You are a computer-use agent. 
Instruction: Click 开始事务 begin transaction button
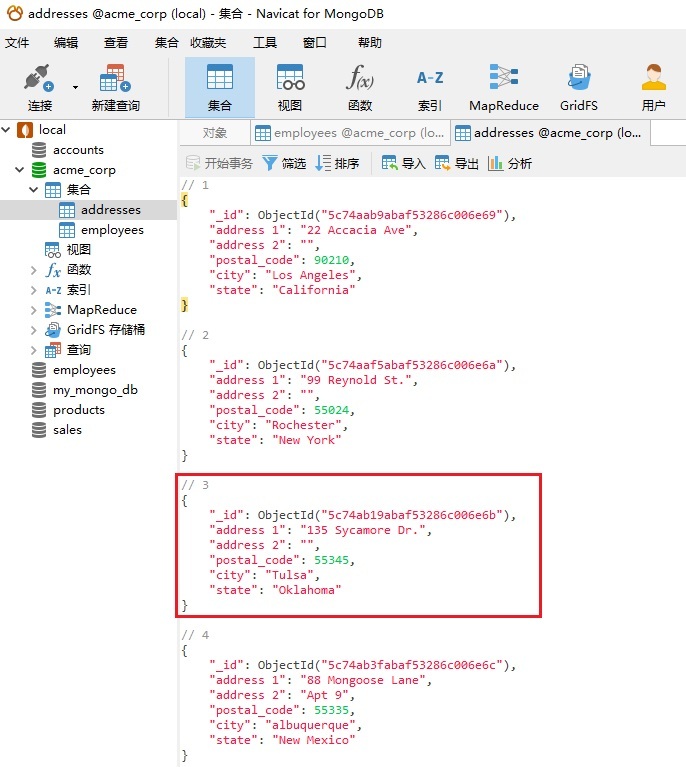tap(219, 163)
